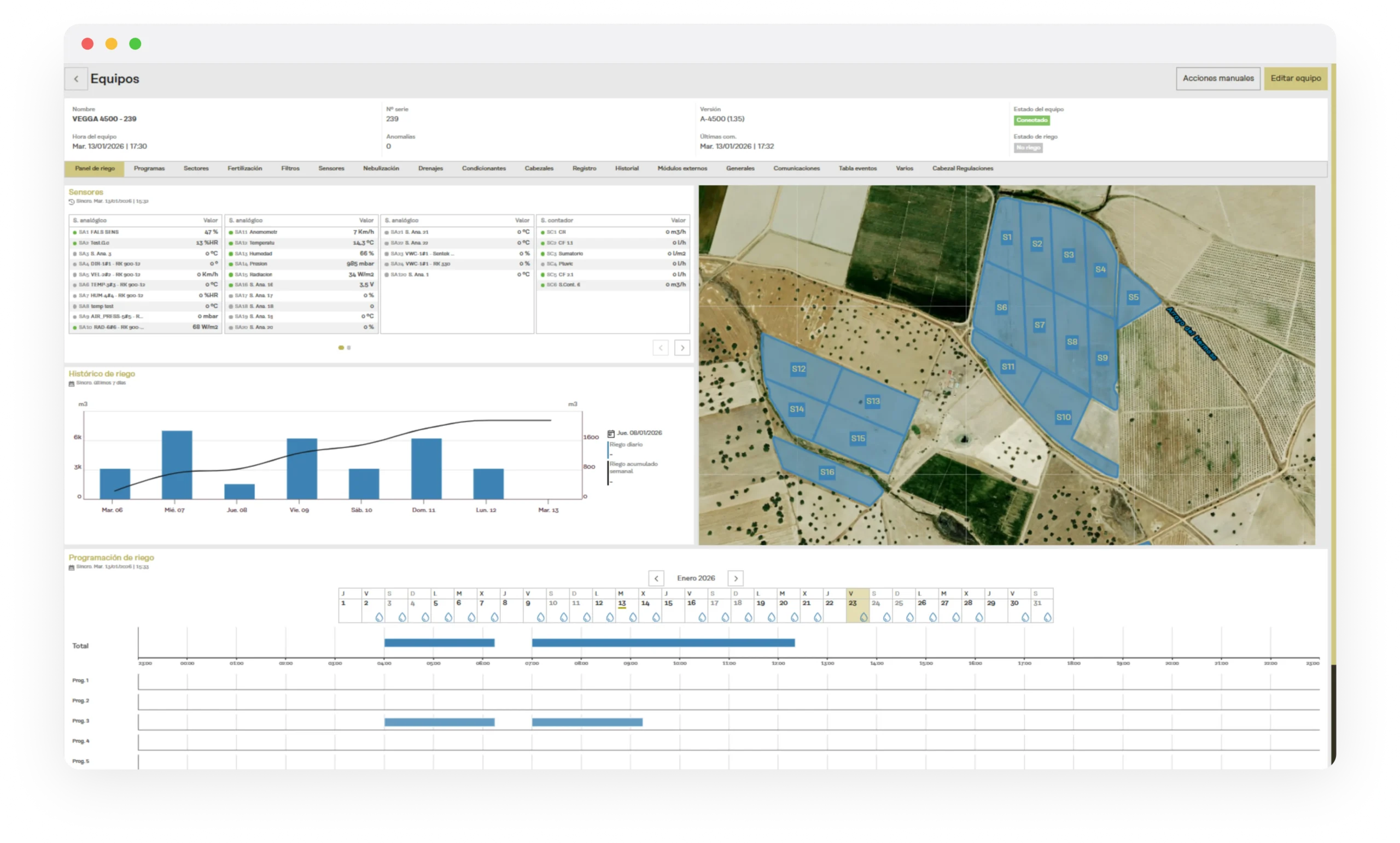Advance to next month after Enero 2026
Screen dimensions: 1400x843
pos(735,578)
